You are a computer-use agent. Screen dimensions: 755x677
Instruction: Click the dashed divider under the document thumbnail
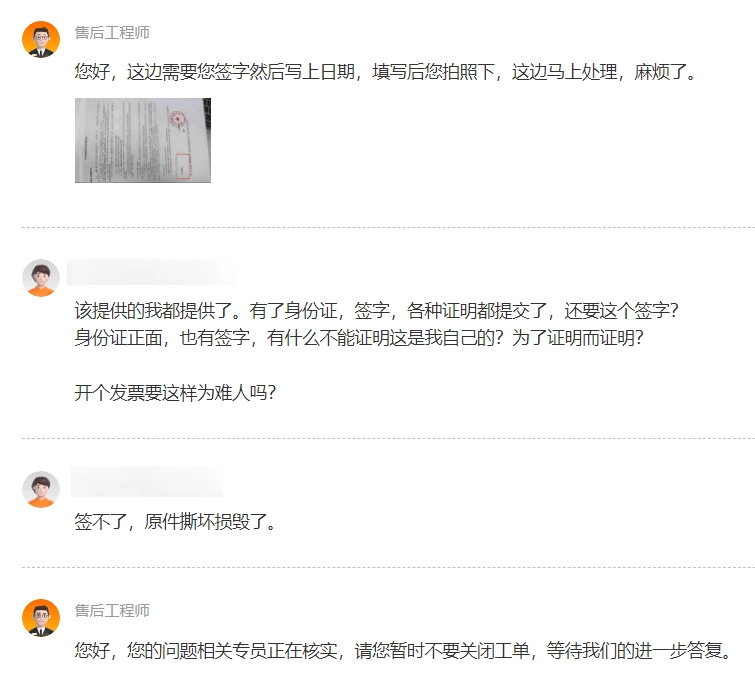pyautogui.click(x=388, y=227)
